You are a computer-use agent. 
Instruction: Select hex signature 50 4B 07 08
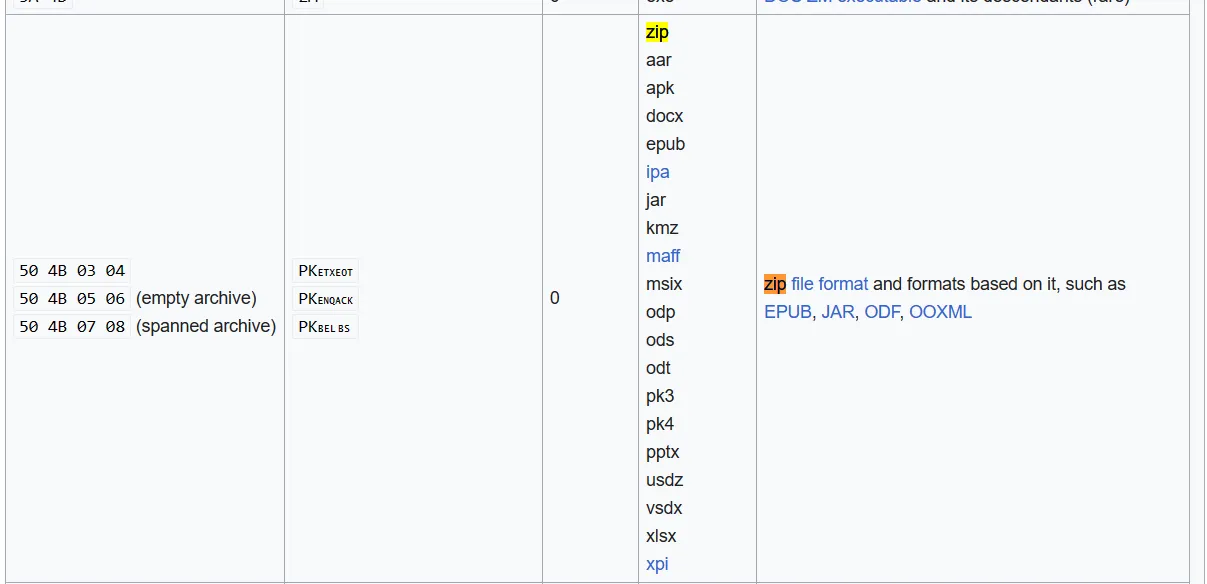72,327
